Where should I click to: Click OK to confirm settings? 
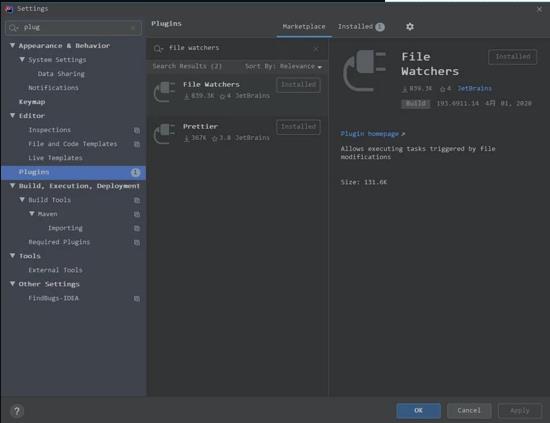click(418, 411)
